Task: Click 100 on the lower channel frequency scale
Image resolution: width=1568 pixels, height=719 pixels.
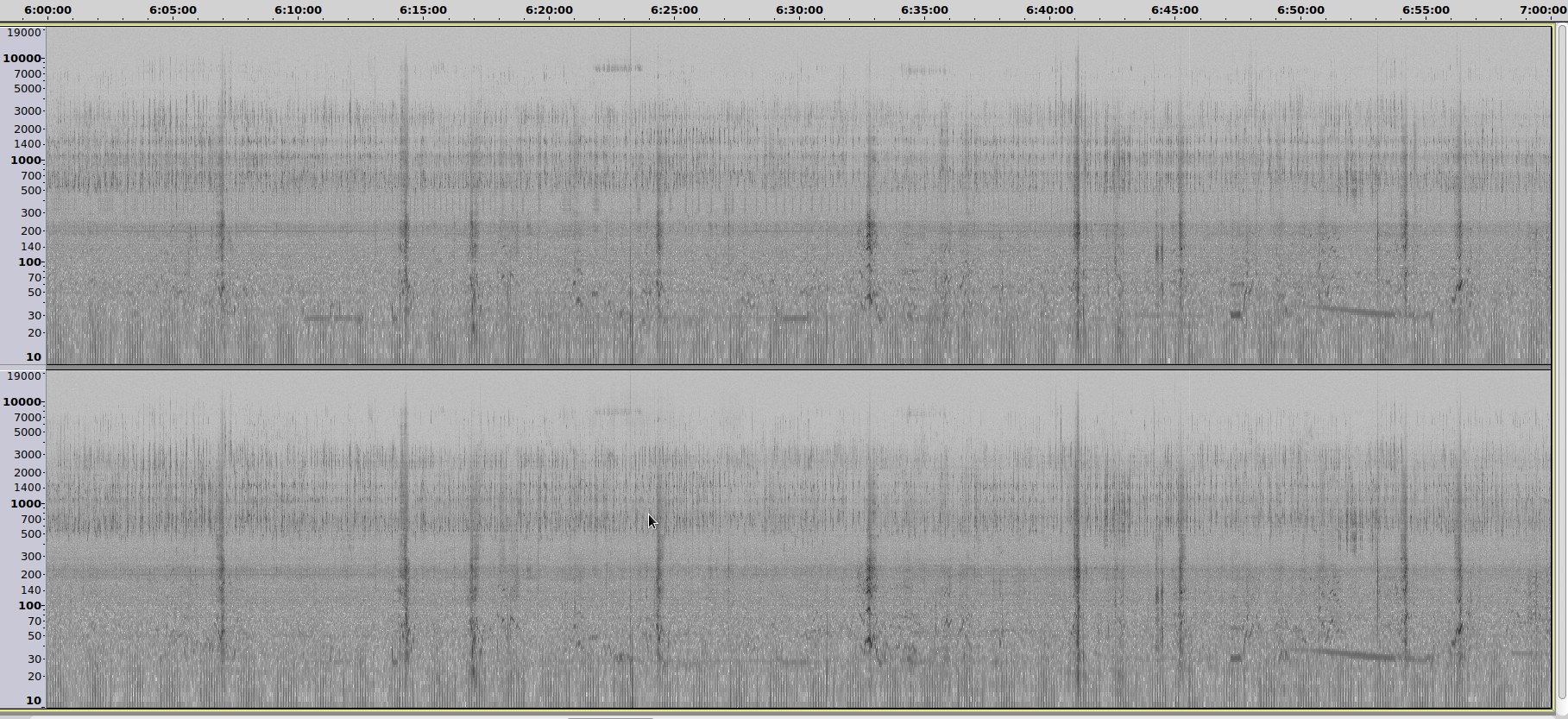Action: [28, 606]
